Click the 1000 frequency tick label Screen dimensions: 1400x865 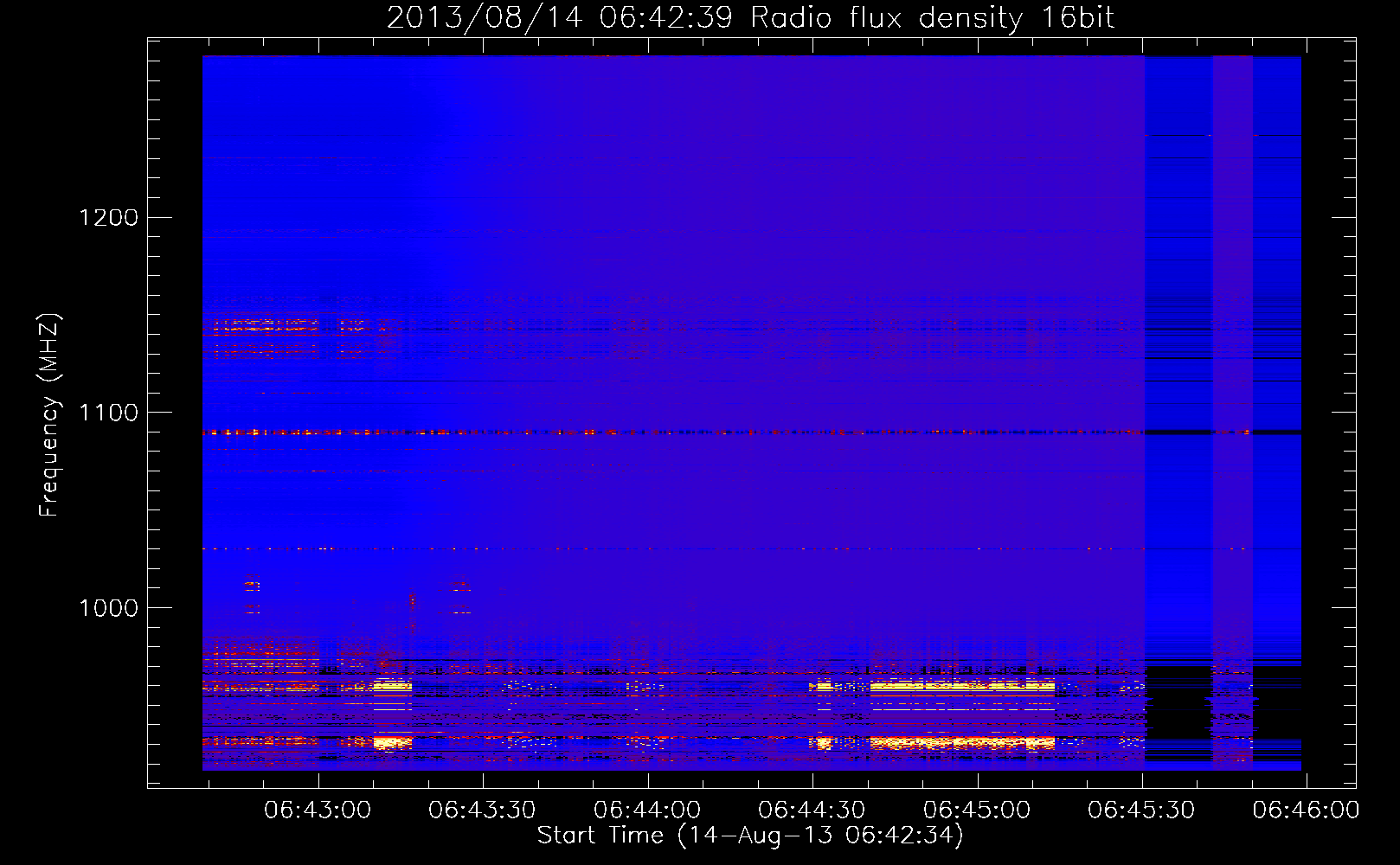click(109, 608)
